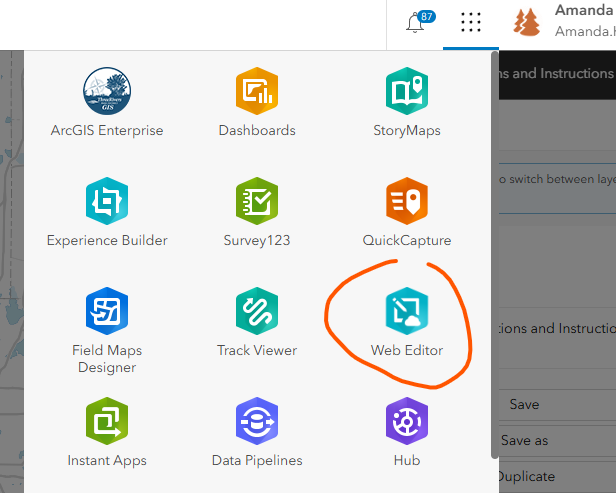Open Field Maps Designer
The width and height of the screenshot is (616, 493).
[107, 331]
